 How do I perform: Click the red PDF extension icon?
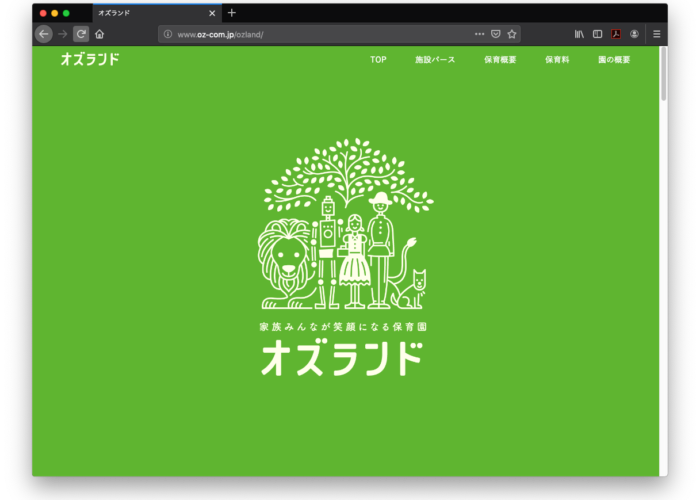[617, 34]
